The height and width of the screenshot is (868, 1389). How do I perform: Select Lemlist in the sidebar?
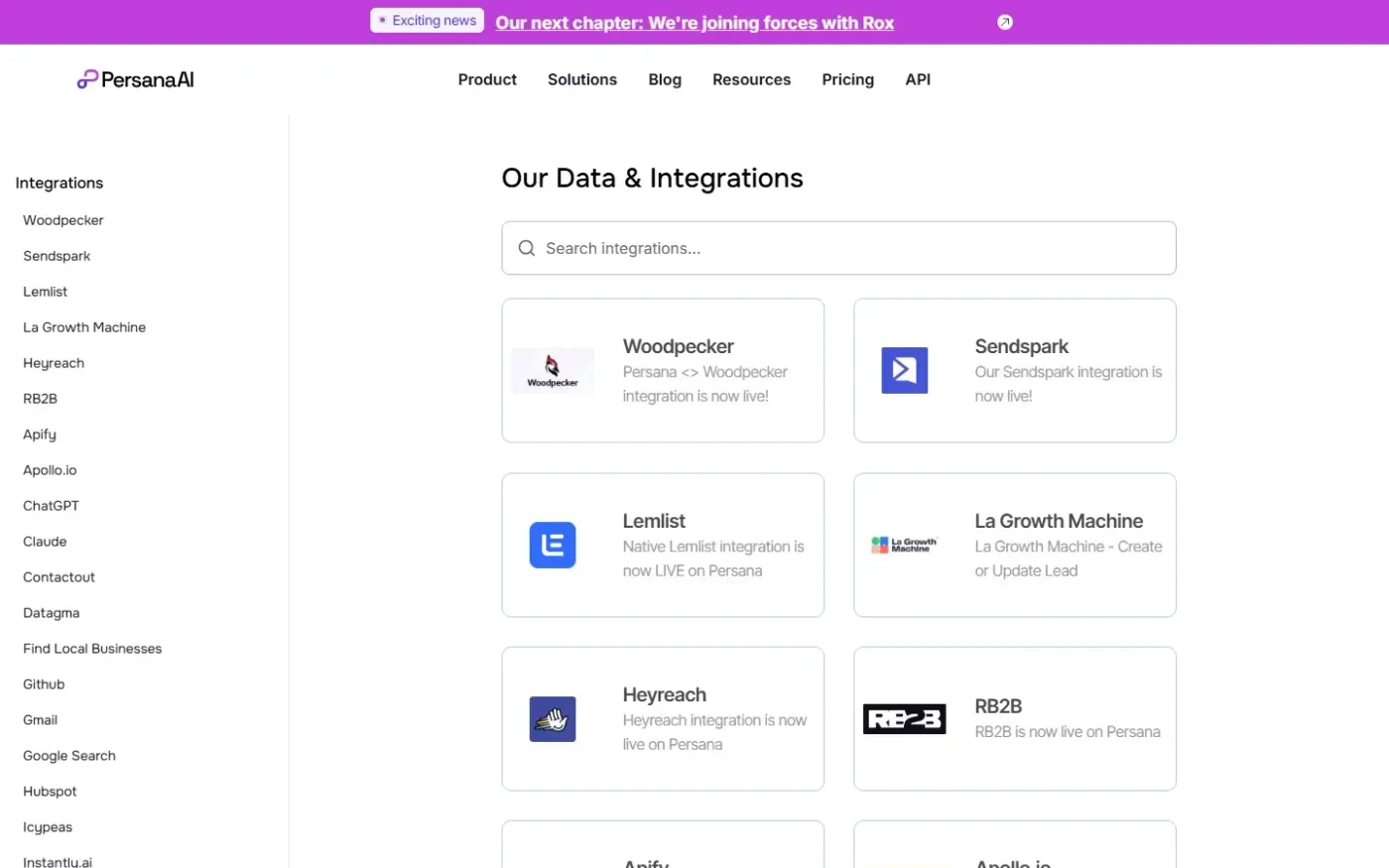pyautogui.click(x=46, y=292)
